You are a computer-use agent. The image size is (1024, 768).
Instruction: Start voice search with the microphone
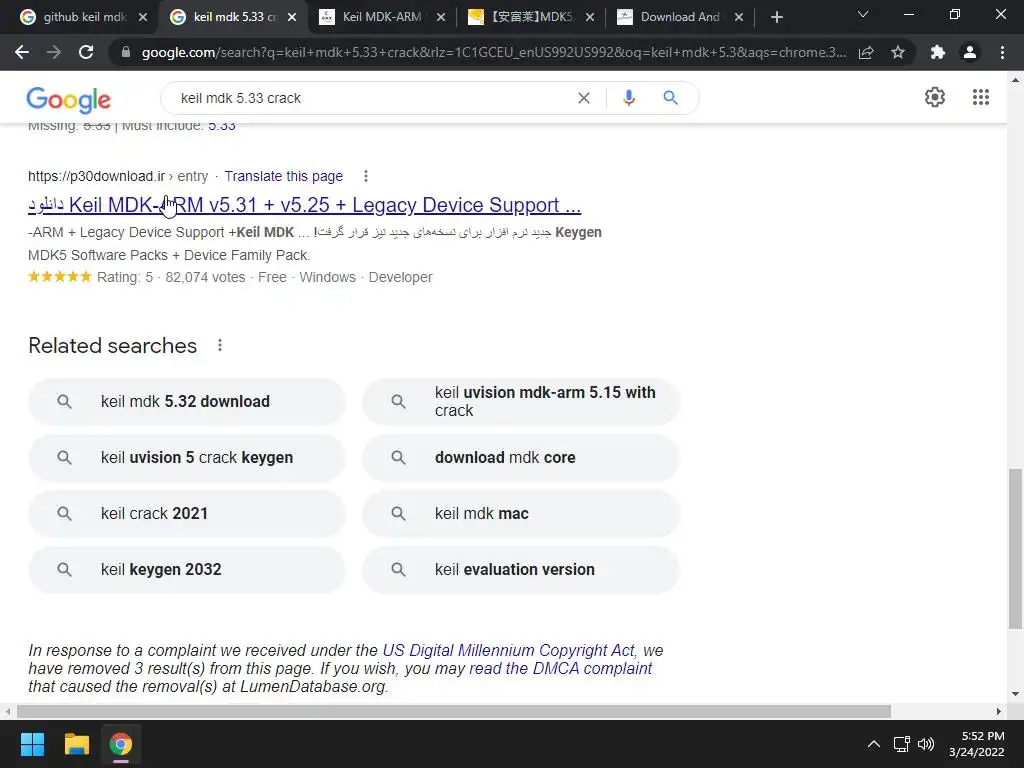click(628, 98)
